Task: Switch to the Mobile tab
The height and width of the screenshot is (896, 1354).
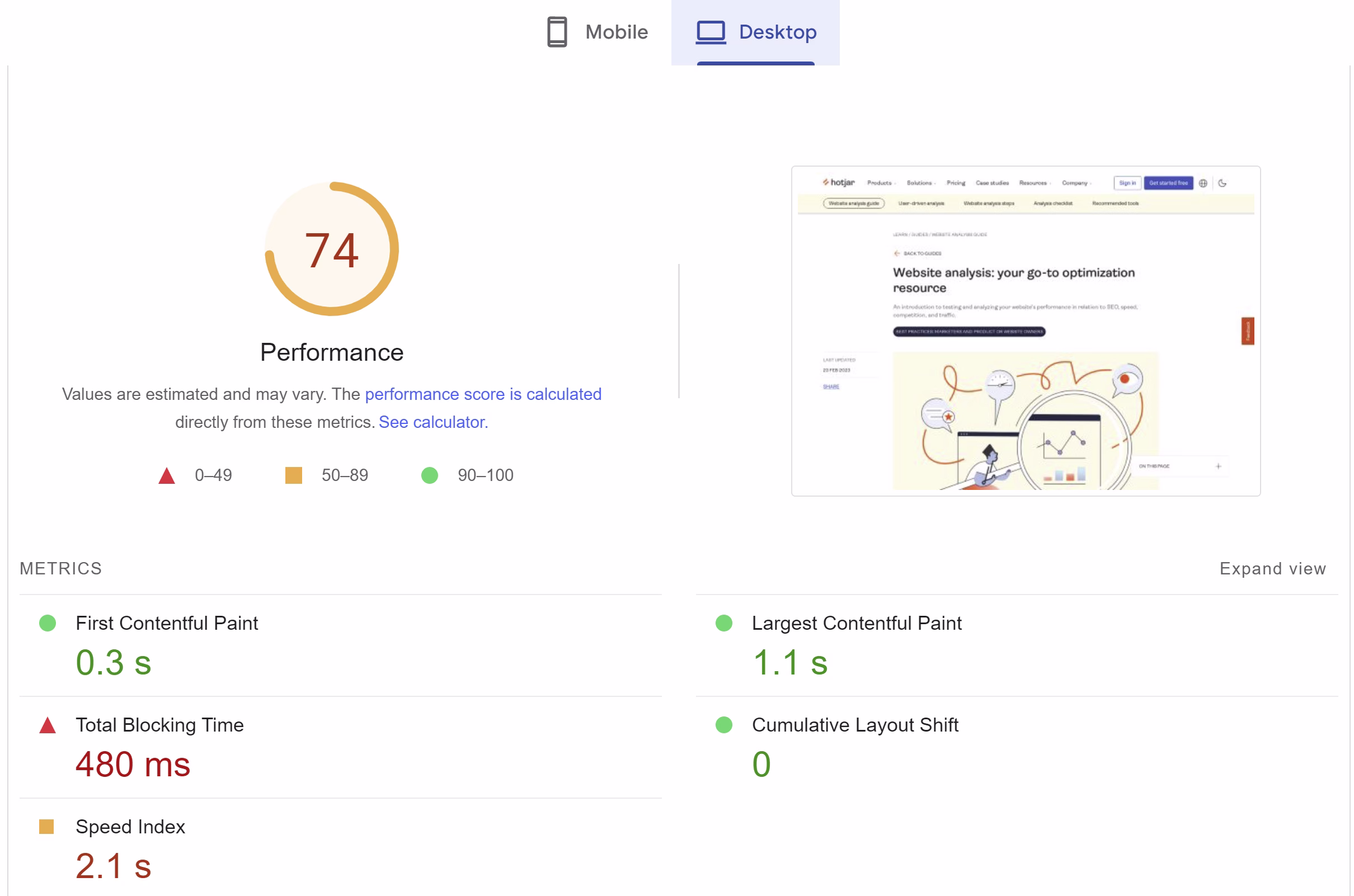Action: coord(615,32)
